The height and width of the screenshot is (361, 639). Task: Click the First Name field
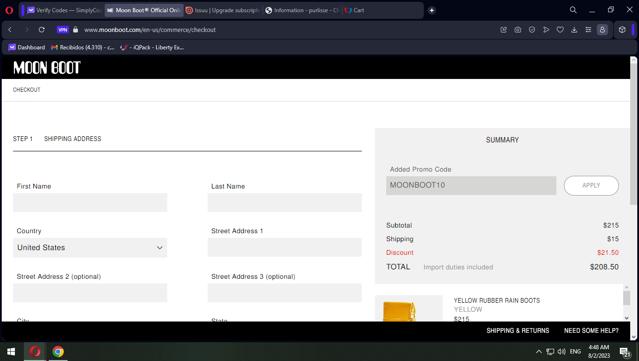(90, 203)
